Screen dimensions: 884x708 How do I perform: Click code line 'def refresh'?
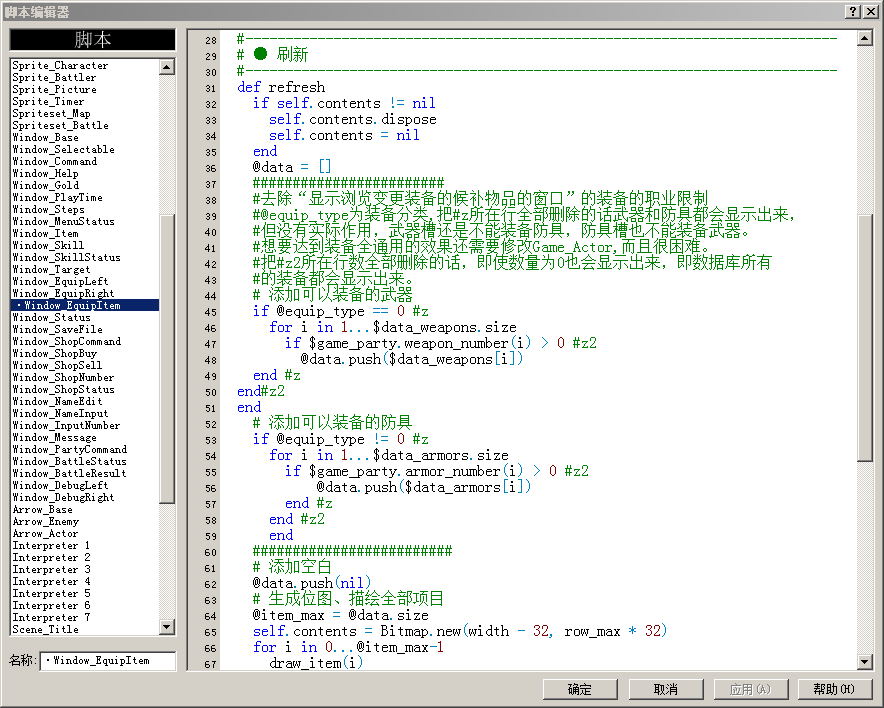pyautogui.click(x=281, y=87)
